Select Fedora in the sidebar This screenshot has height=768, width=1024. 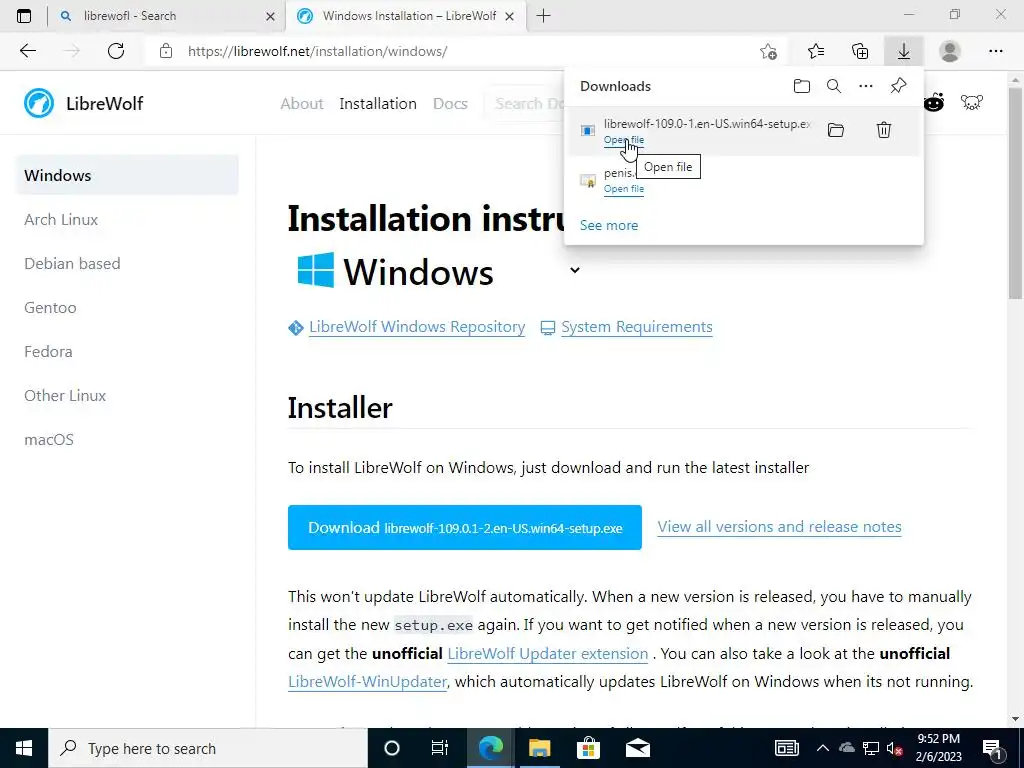(x=48, y=351)
